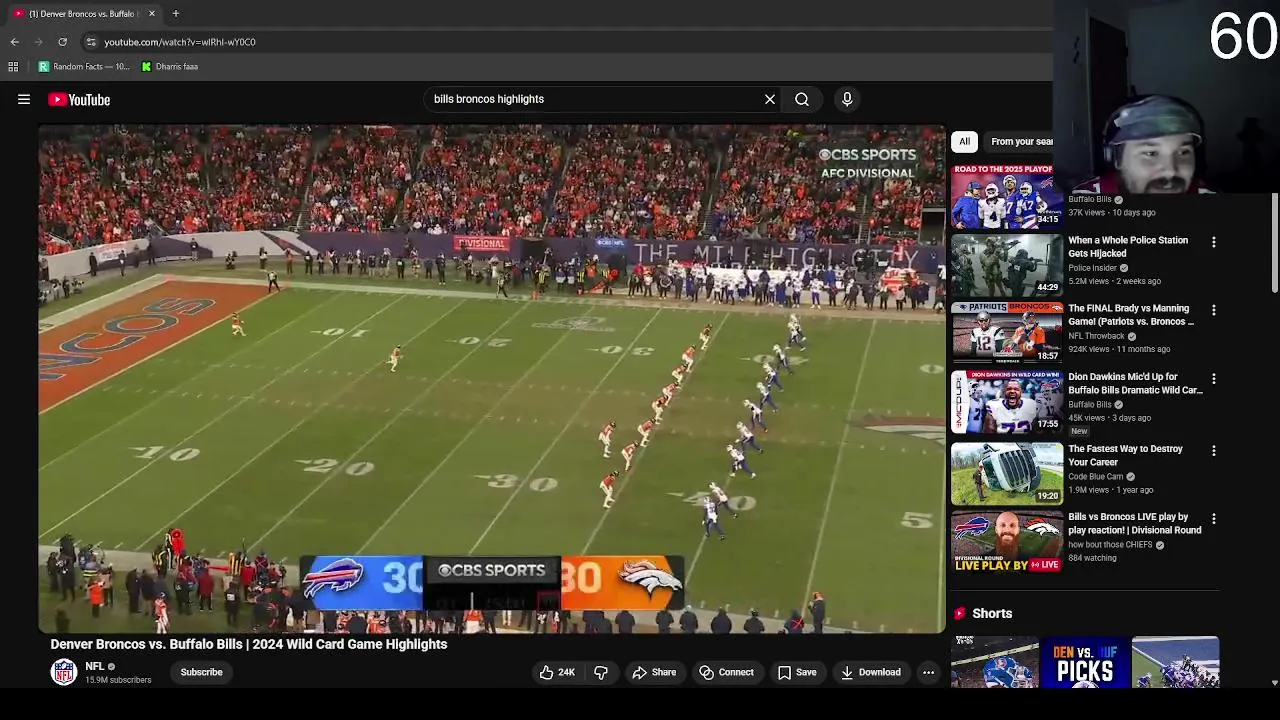Go to the YouTube home logo
Image resolution: width=1280 pixels, height=720 pixels.
[79, 99]
